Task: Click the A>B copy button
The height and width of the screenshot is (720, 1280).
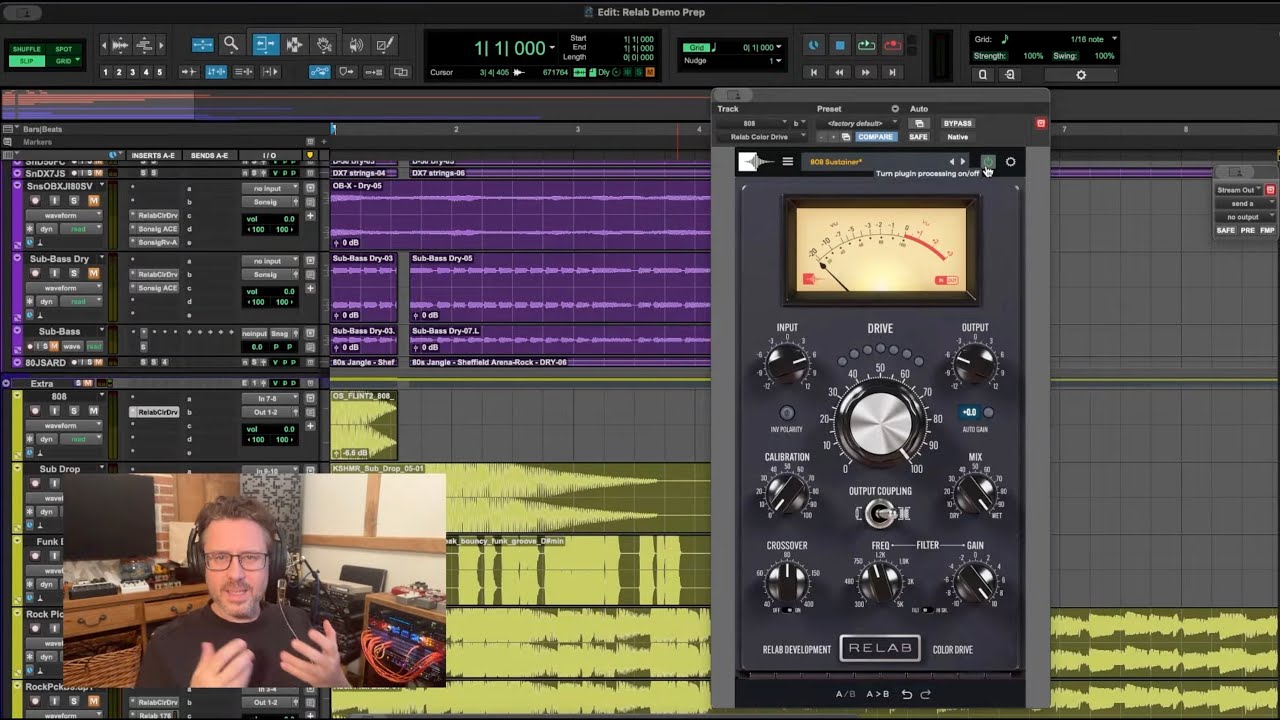Action: click(877, 694)
